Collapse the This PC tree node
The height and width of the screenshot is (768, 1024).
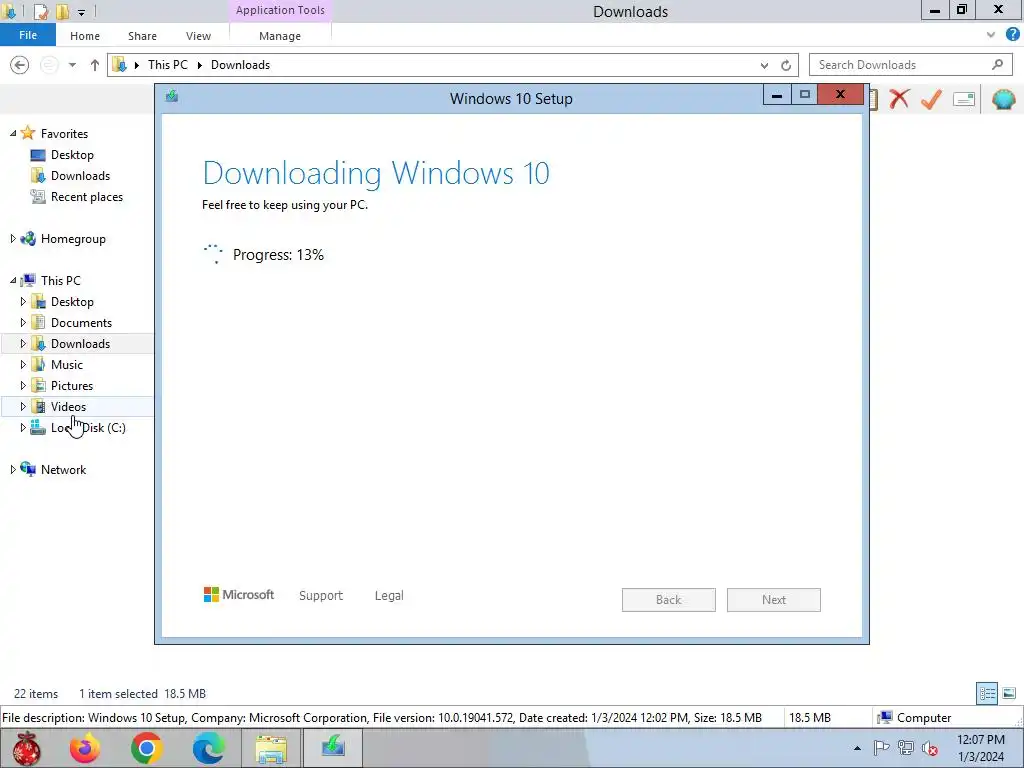tap(13, 280)
